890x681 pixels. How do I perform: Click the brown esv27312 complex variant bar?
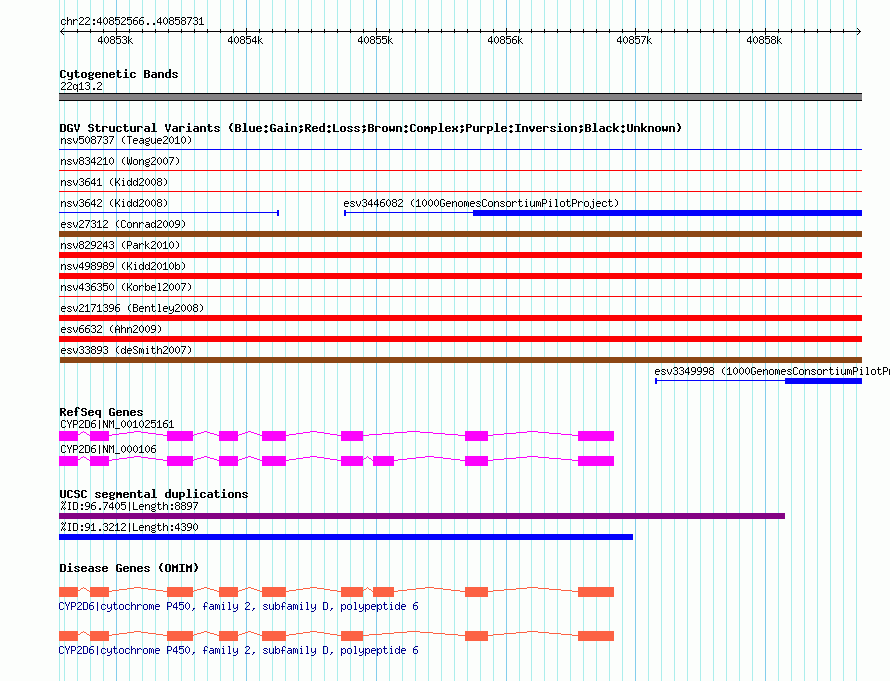(x=460, y=234)
